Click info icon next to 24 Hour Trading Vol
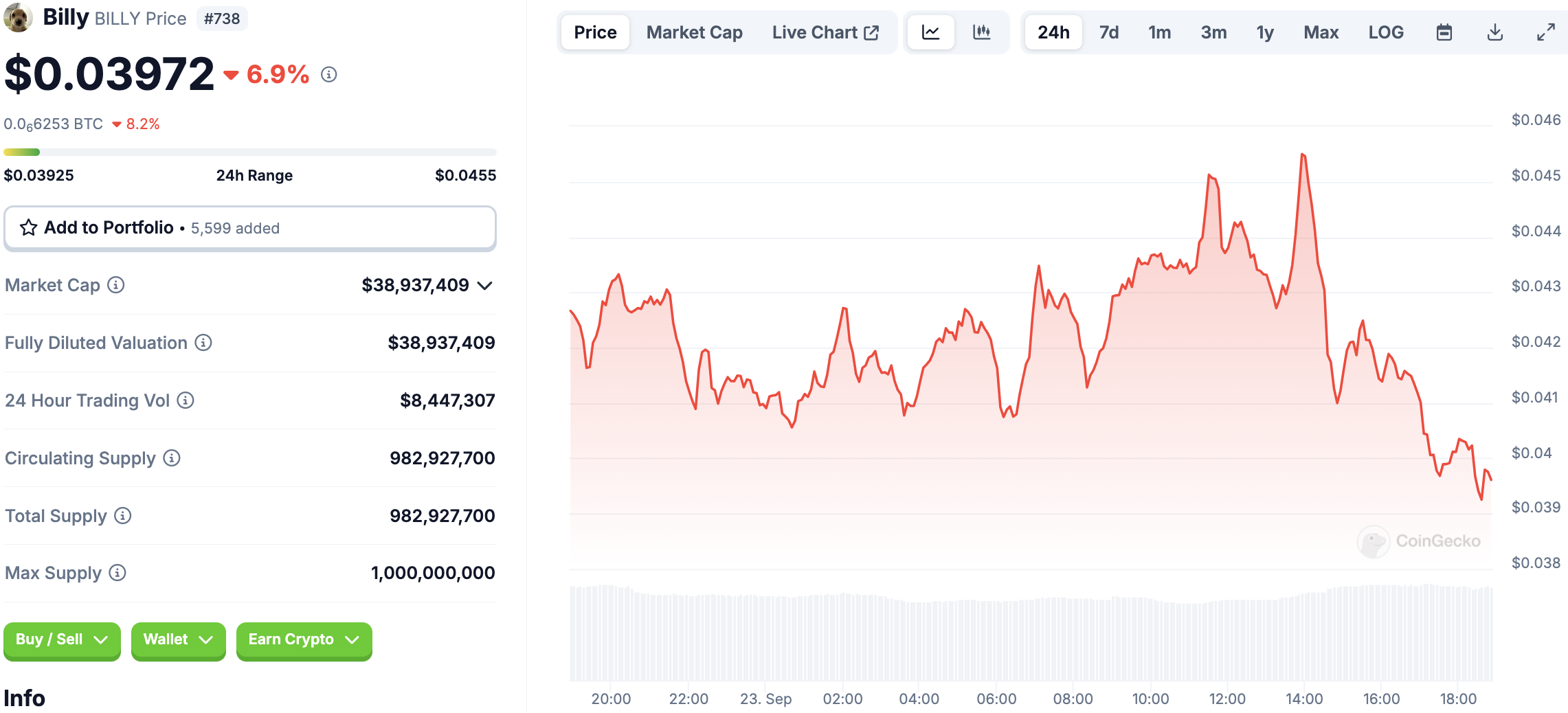1568x713 pixels. pyautogui.click(x=186, y=400)
